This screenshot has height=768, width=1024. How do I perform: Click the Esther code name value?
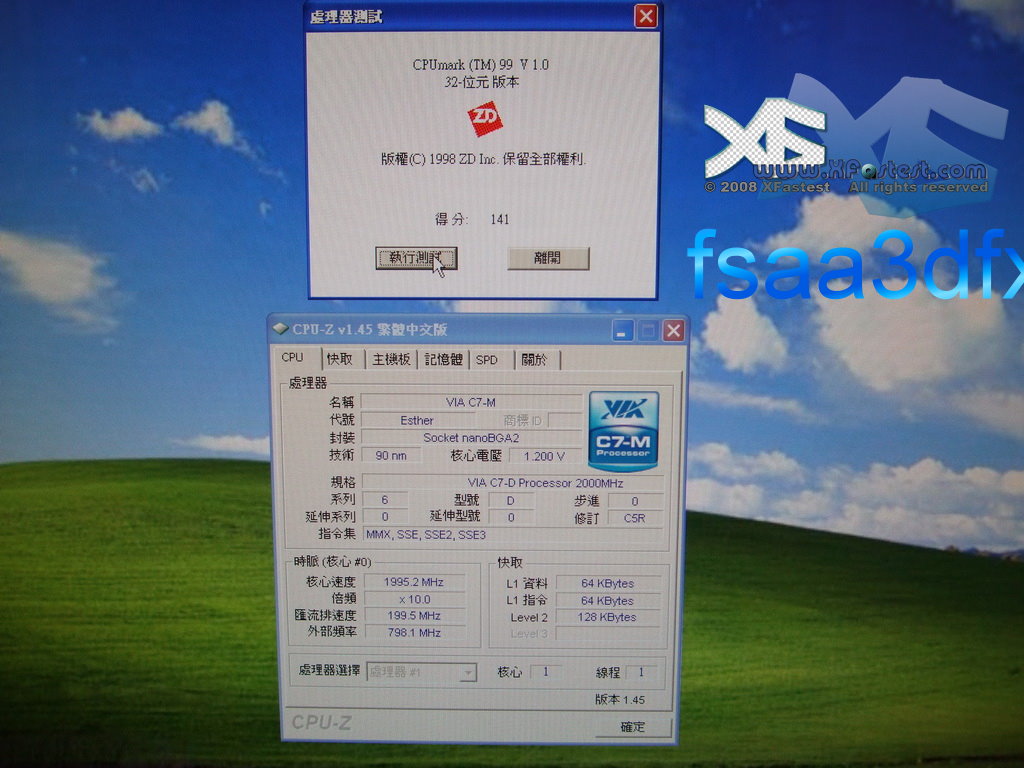point(417,421)
